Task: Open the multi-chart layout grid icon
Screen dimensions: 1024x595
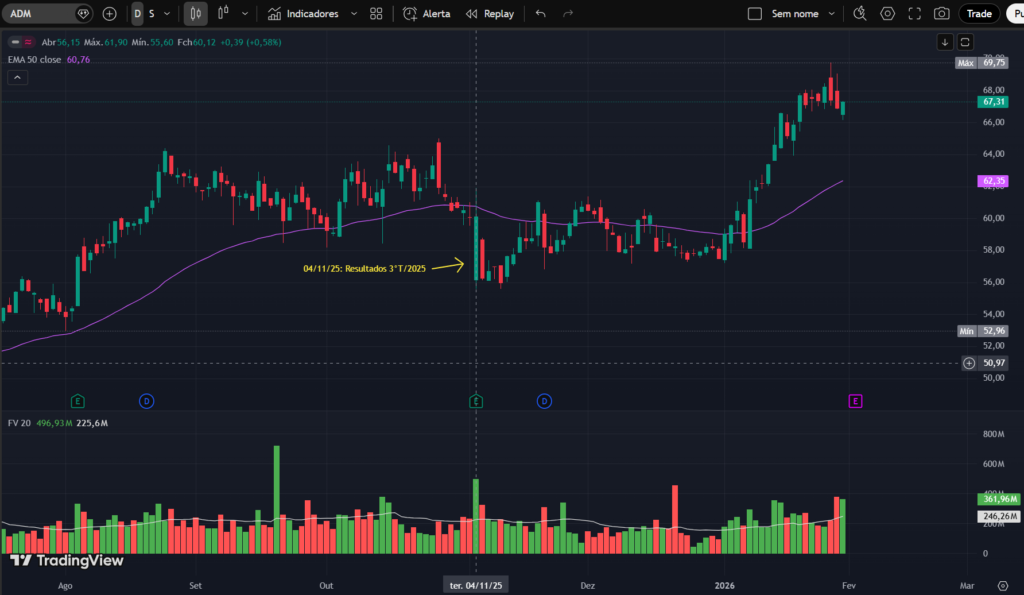Action: (375, 14)
